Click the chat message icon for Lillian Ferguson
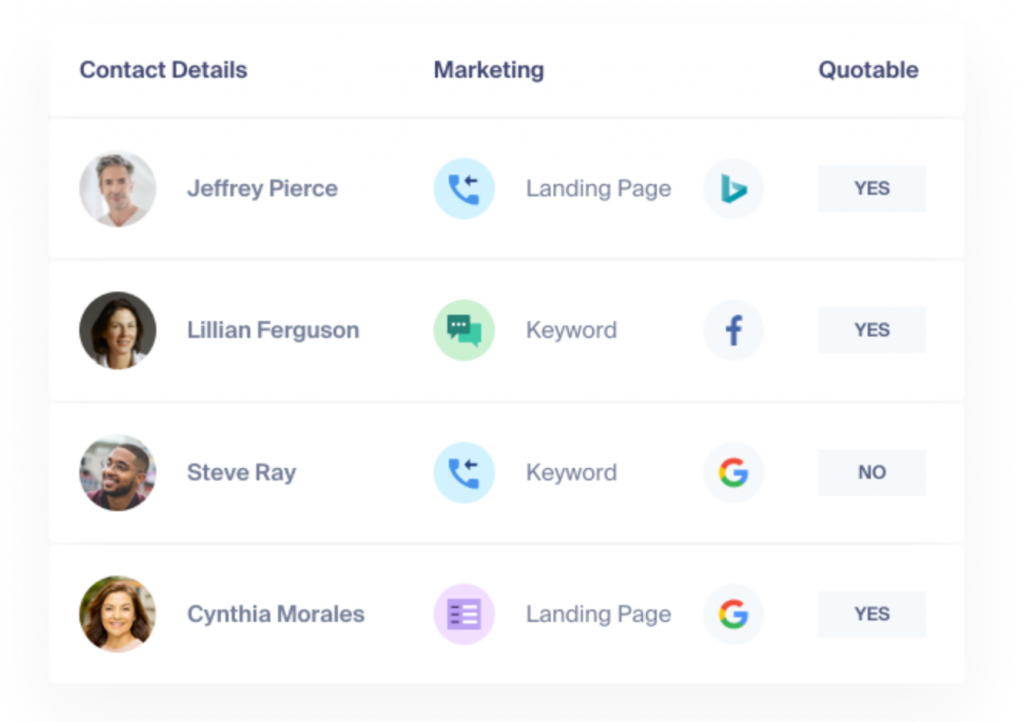This screenshot has height=722, width=1024. coord(464,331)
